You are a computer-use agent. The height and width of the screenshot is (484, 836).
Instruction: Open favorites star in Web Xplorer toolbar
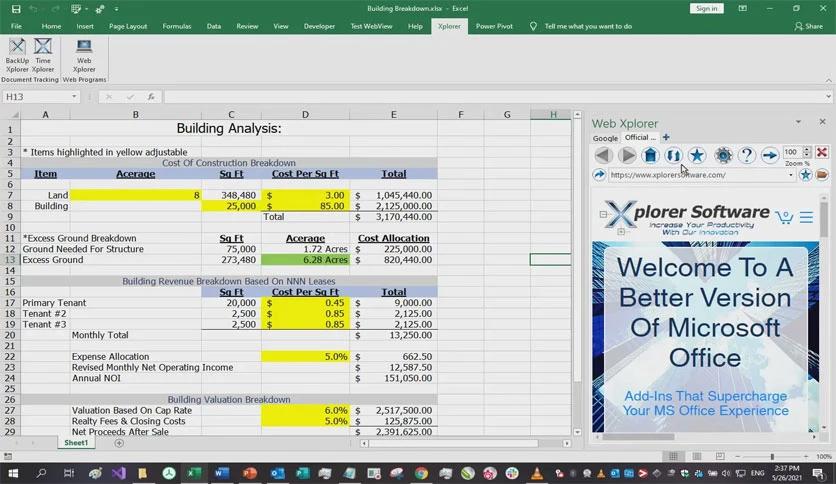coord(697,155)
